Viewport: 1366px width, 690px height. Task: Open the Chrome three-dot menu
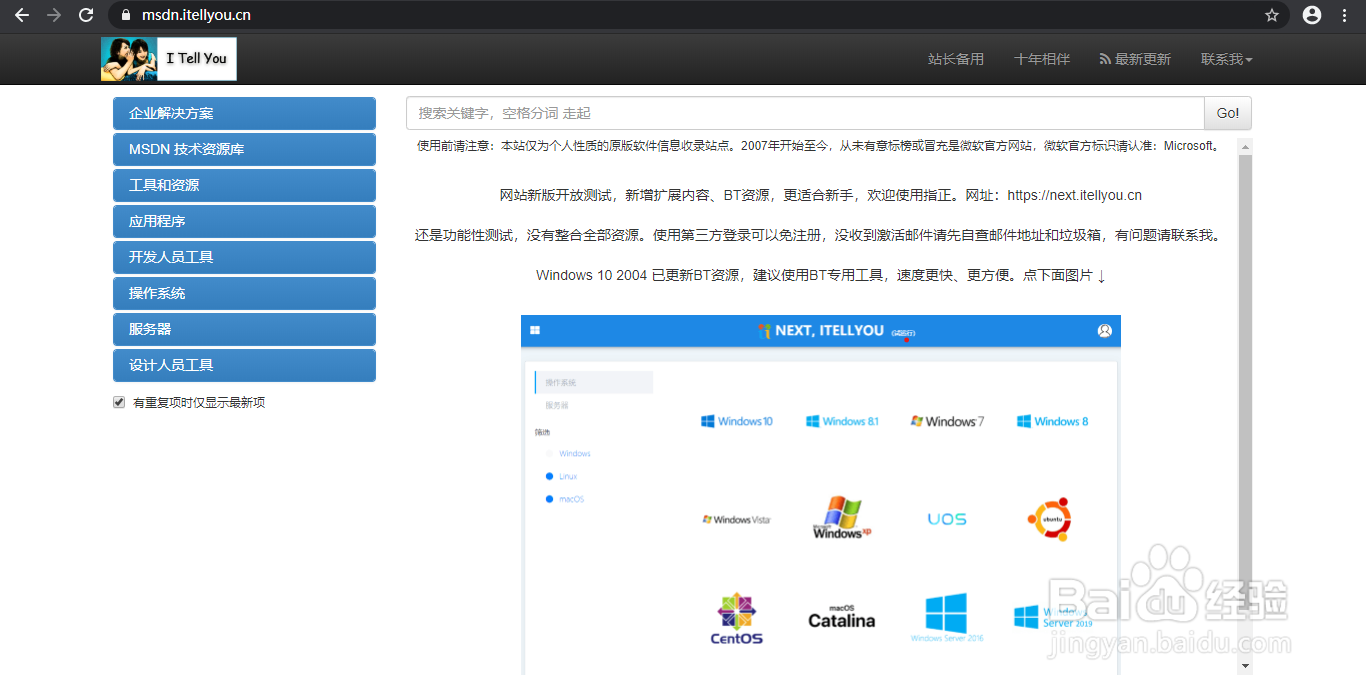tap(1346, 15)
